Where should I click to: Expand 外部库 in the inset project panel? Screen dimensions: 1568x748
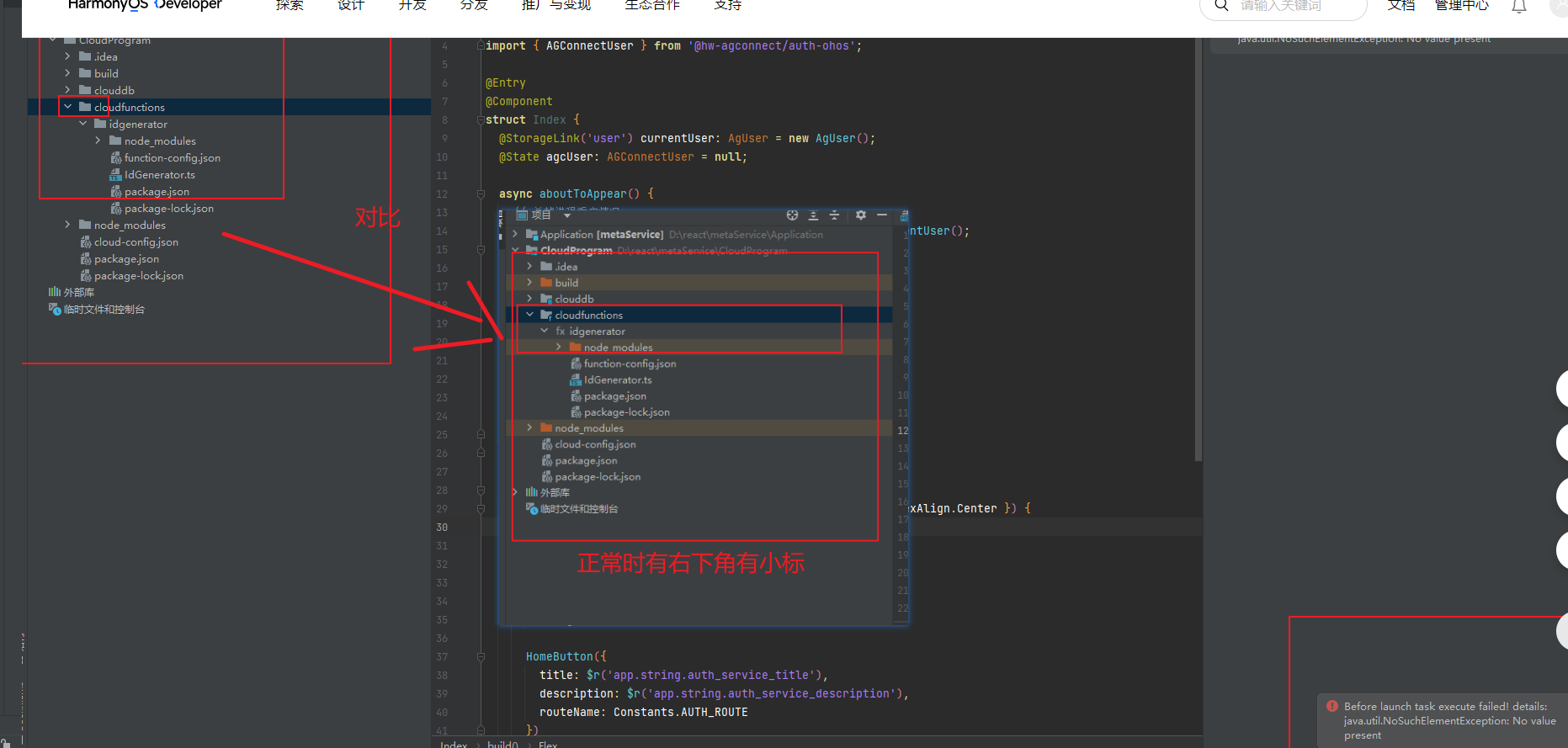(515, 493)
